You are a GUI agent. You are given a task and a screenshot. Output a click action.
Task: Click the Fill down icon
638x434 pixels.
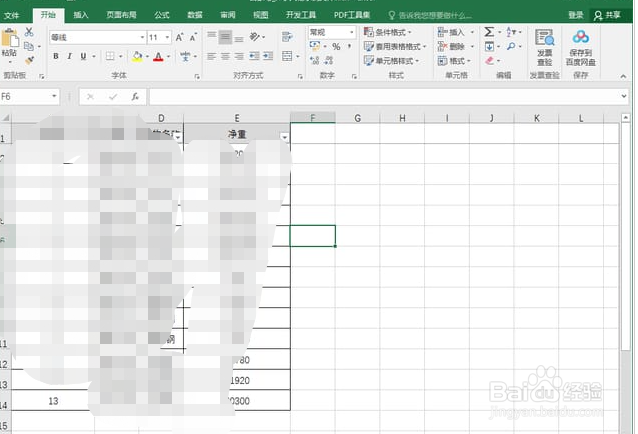pos(489,46)
